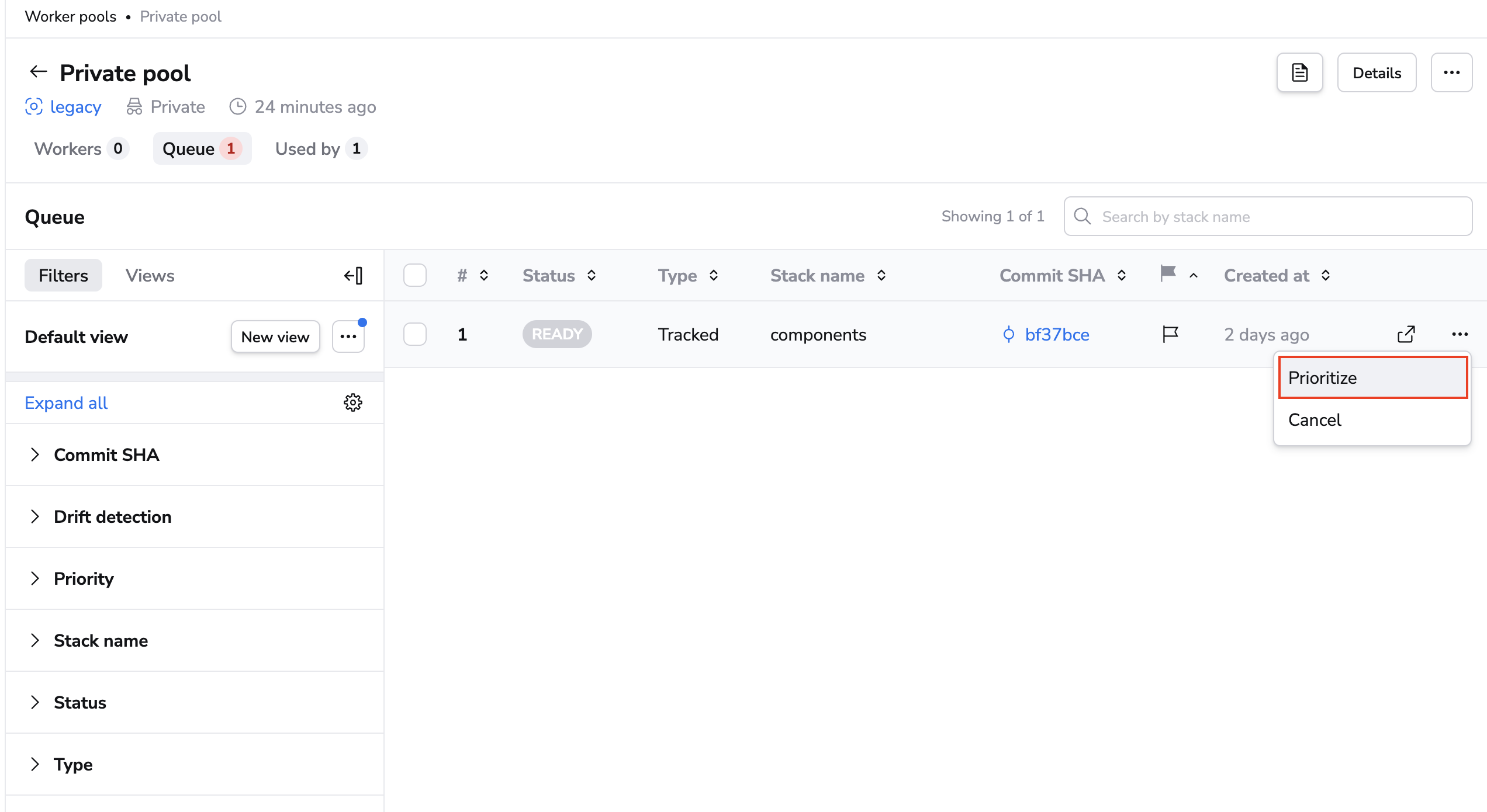Open the pool's three-dot menu near Details

1451,73
